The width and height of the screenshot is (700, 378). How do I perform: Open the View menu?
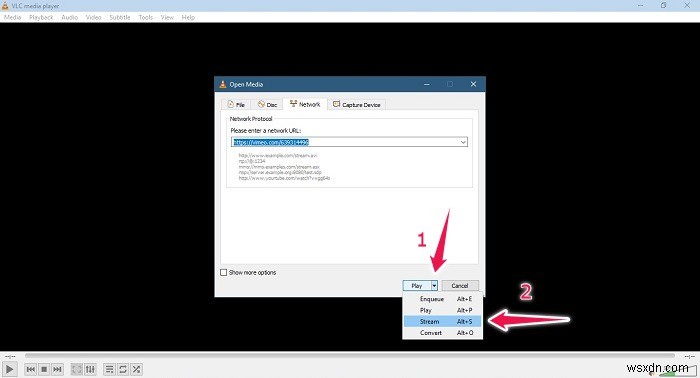tap(167, 17)
